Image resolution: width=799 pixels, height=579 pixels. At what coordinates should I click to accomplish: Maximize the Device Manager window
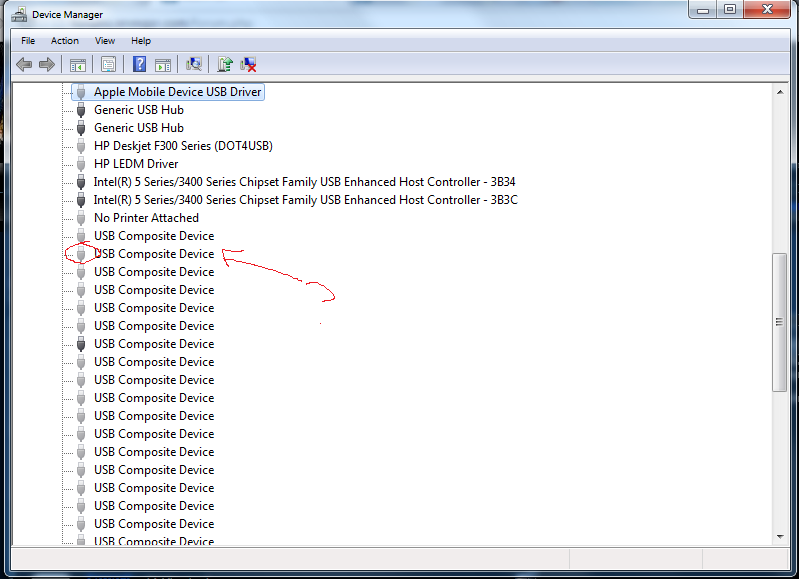(x=730, y=9)
